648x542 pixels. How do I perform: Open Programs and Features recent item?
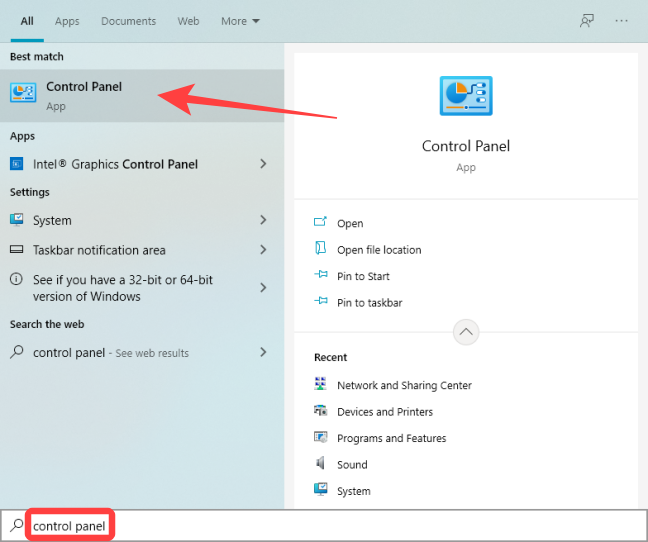click(x=391, y=438)
